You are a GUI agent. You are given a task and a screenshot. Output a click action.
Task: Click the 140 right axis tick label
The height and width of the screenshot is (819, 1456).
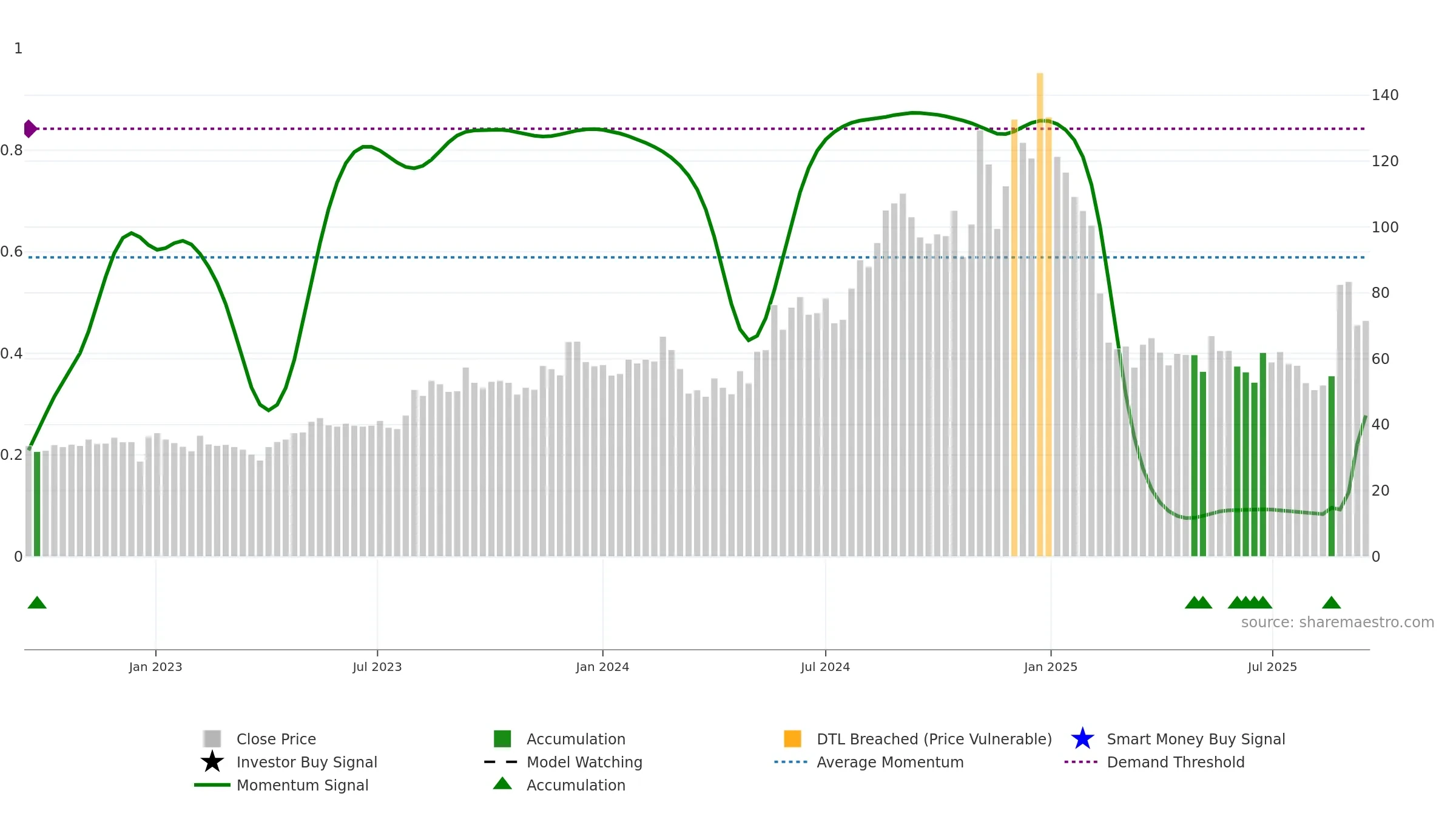pos(1384,95)
